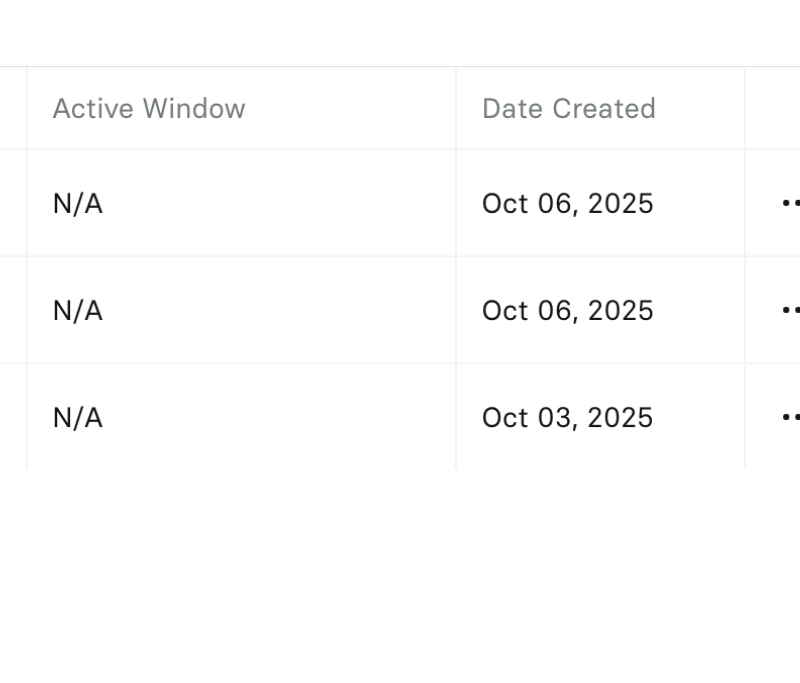Click the divider right of the Date Created header
Screen dimensions: 800x683
(x=745, y=108)
